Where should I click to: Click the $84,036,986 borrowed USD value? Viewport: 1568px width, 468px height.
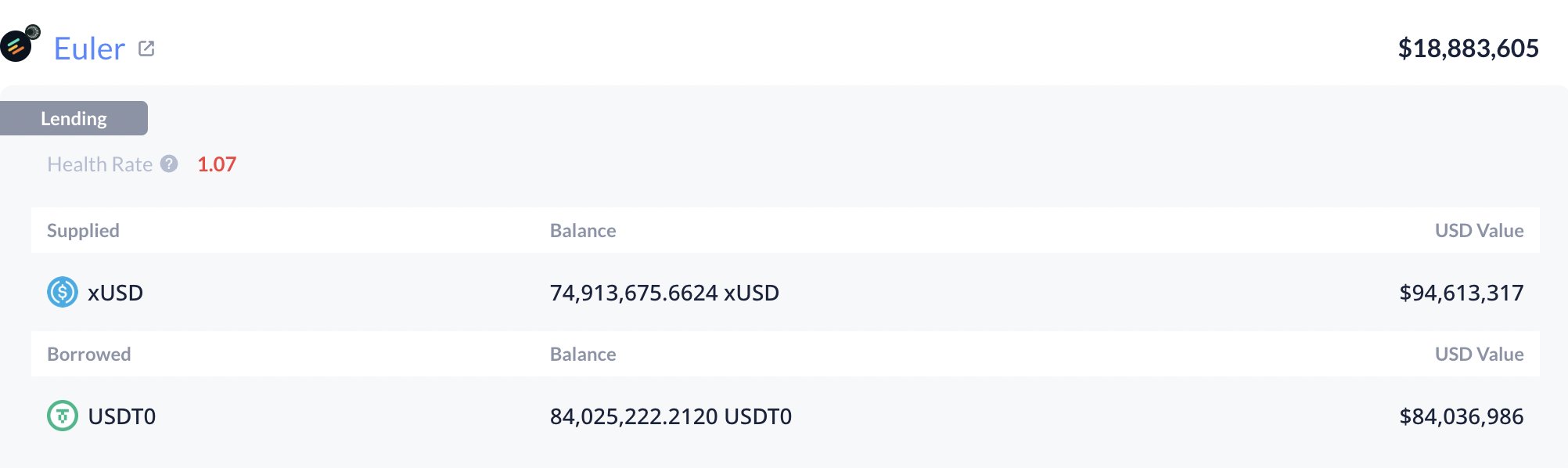click(x=1461, y=416)
